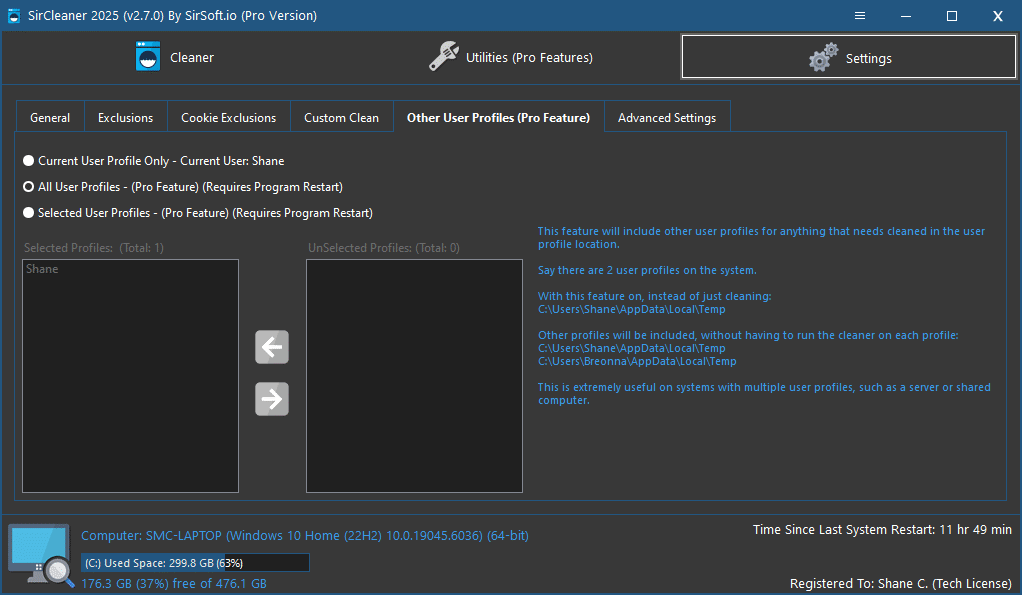This screenshot has height=595, width=1022.
Task: Click the washing machine Cleaner icon
Action: click(x=148, y=57)
